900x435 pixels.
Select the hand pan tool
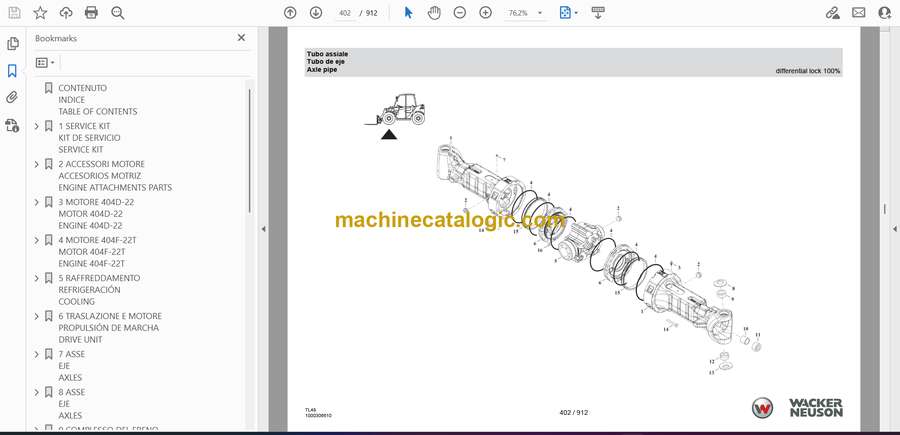pos(434,13)
